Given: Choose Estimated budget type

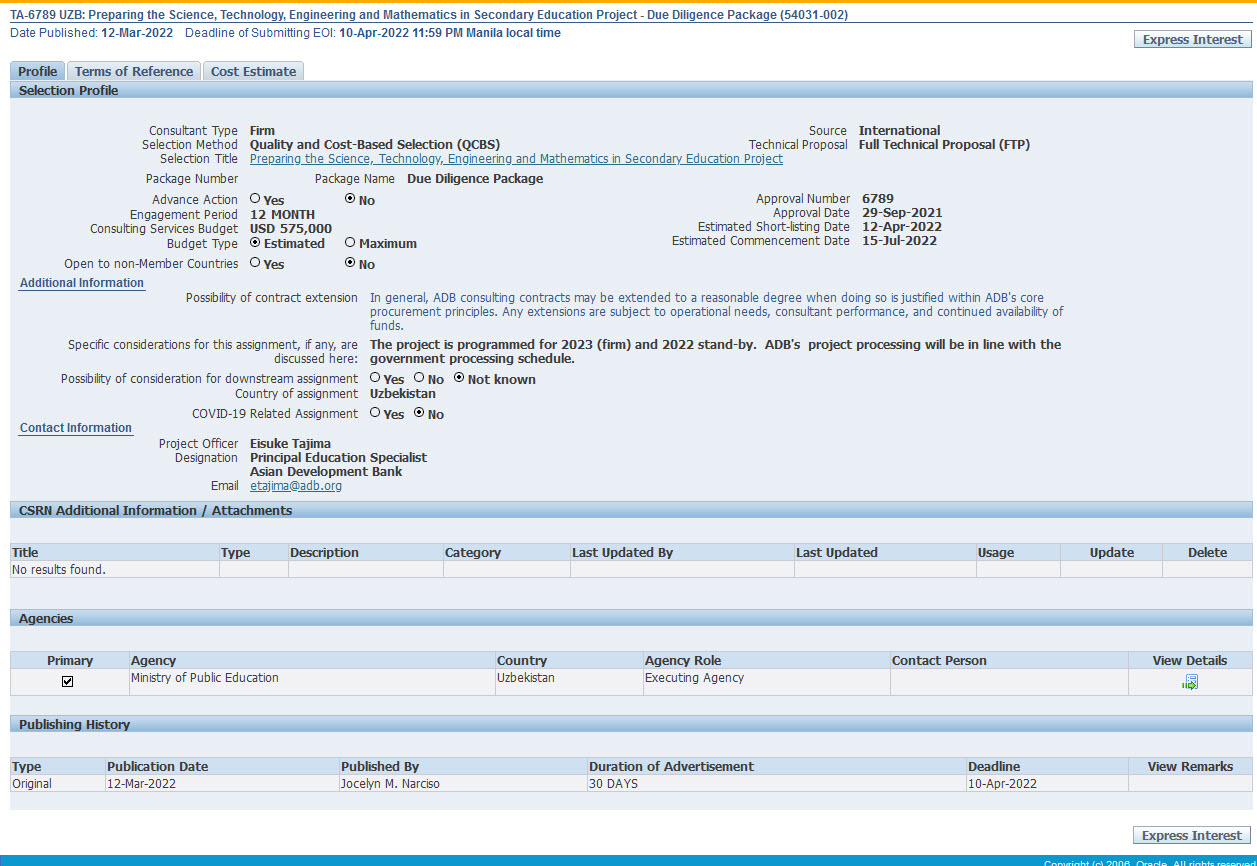Looking at the screenshot, I should coord(255,242).
